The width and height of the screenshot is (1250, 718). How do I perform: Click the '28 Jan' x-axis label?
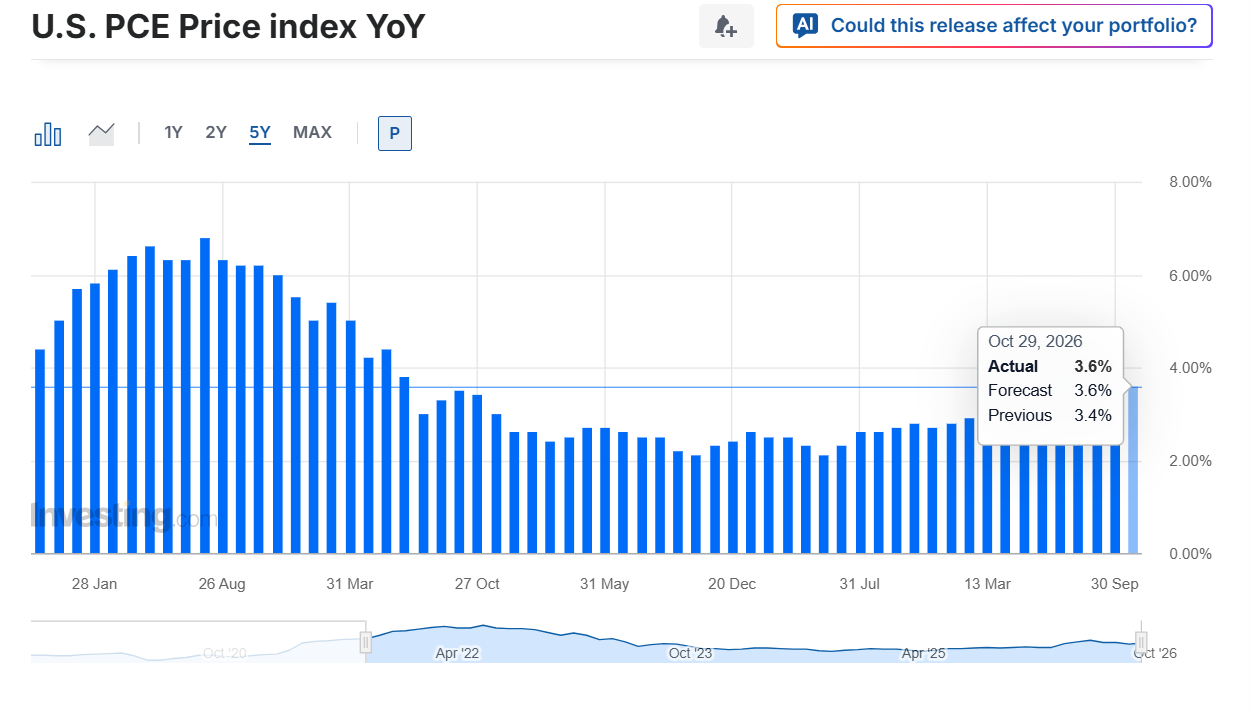point(95,584)
